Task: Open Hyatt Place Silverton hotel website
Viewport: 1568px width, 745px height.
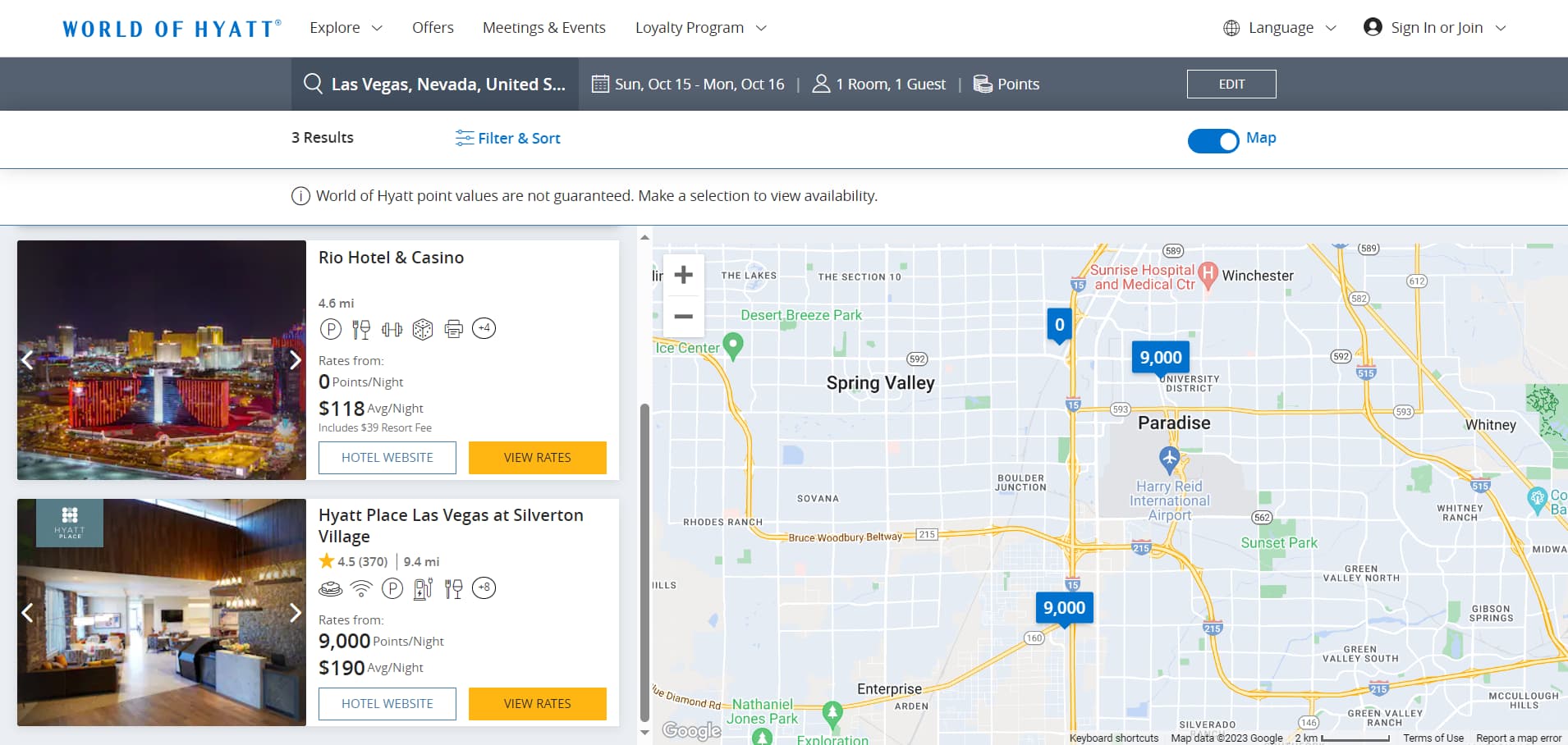Action: pyautogui.click(x=387, y=704)
